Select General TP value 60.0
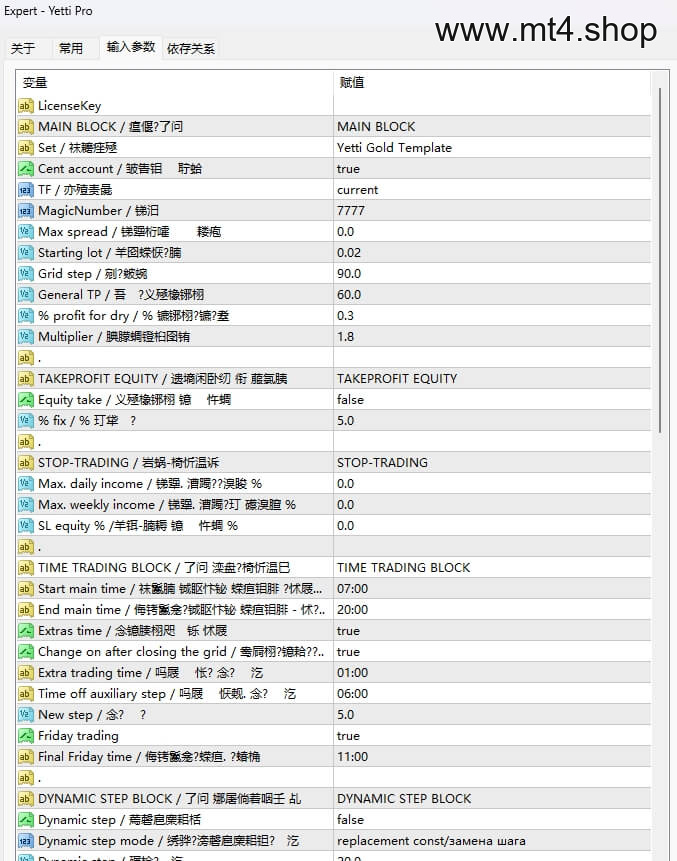The width and height of the screenshot is (677, 861). click(491, 294)
